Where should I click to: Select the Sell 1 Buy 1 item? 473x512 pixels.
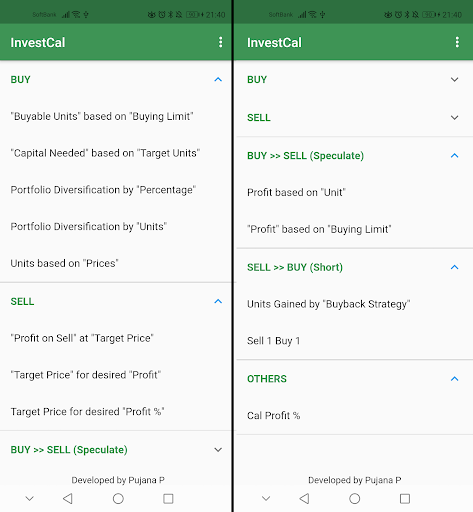pos(354,341)
